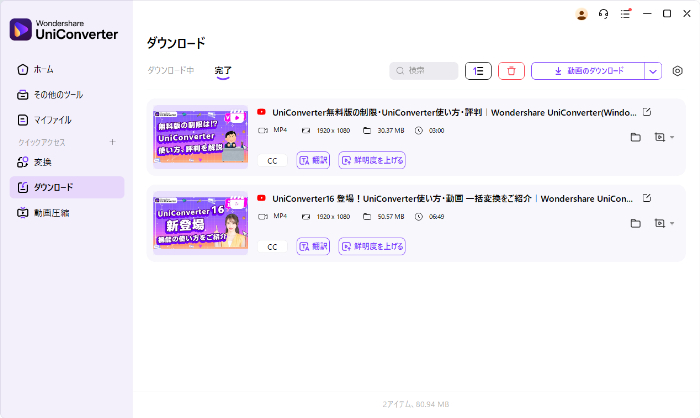
Task: Click 動画のダウンロード button
Action: pos(588,71)
